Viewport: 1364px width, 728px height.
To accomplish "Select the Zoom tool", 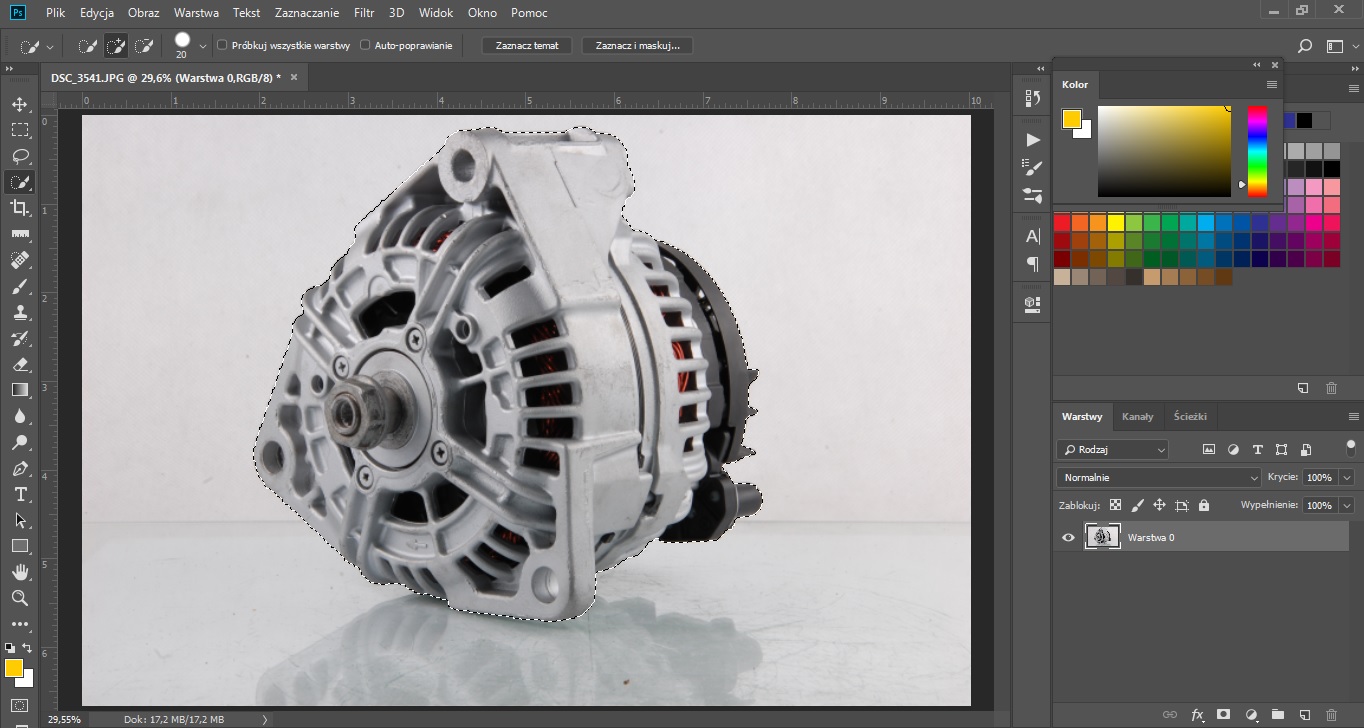I will point(20,598).
